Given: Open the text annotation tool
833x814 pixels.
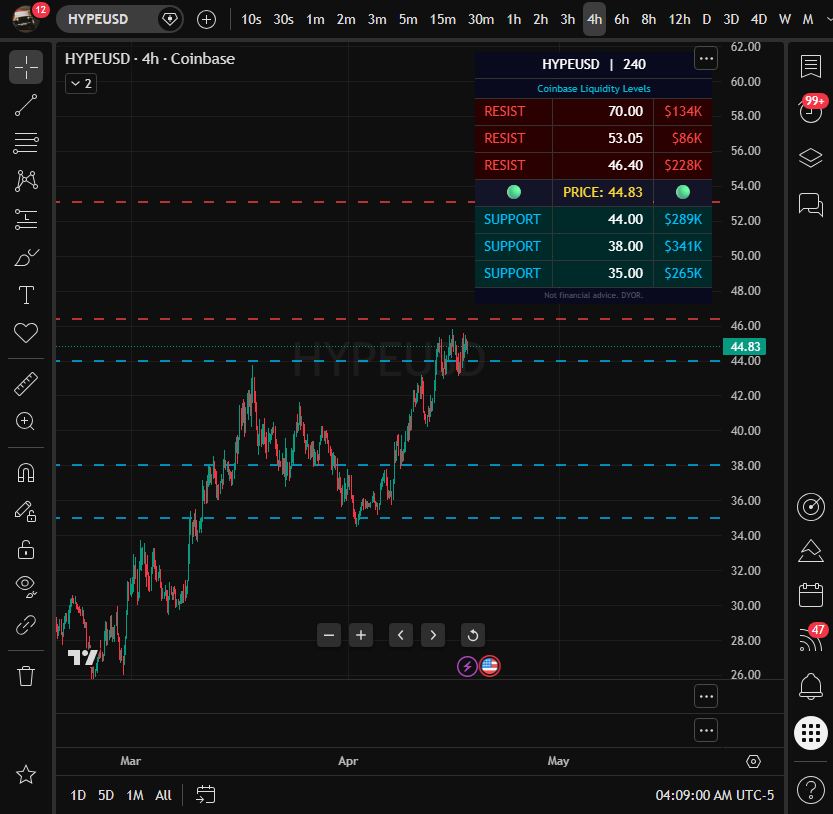Looking at the screenshot, I should [x=26, y=295].
